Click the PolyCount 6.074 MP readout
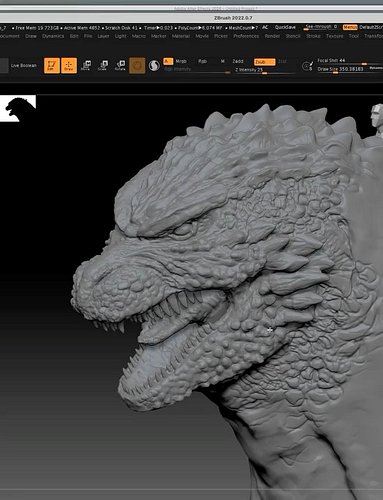This screenshot has height=500, width=383. click(200, 28)
